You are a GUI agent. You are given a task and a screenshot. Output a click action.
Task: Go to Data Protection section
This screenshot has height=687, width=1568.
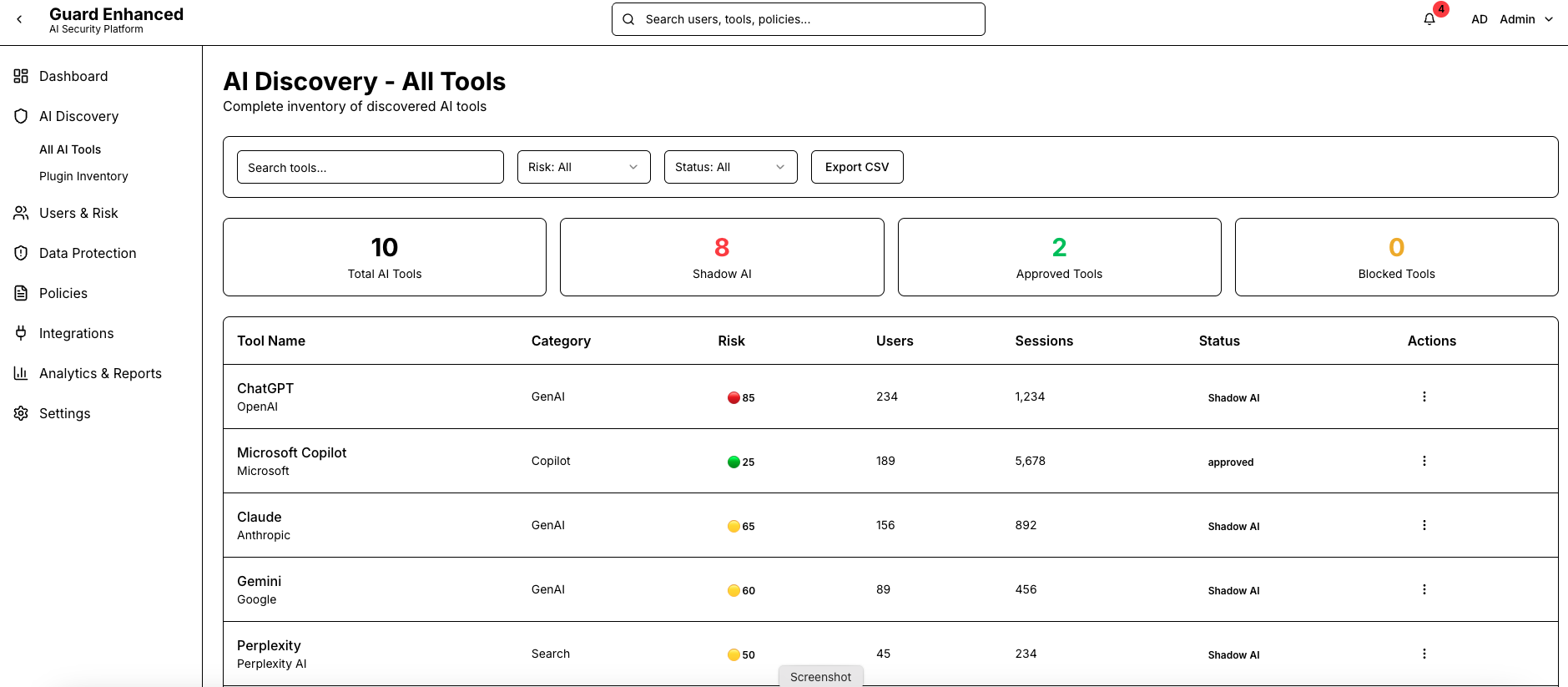coord(87,253)
